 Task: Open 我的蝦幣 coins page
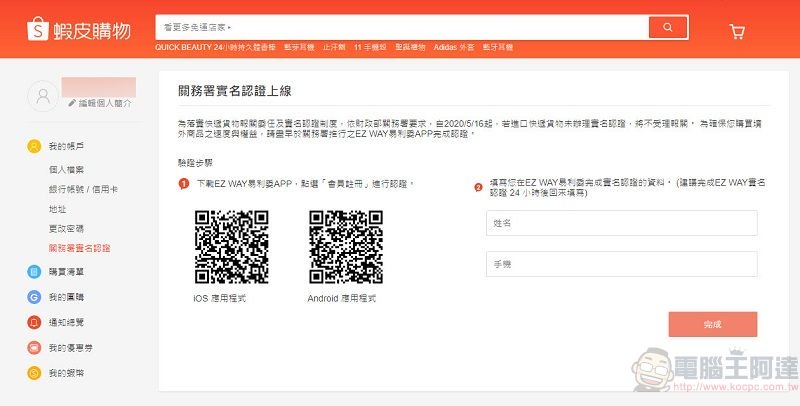(66, 373)
